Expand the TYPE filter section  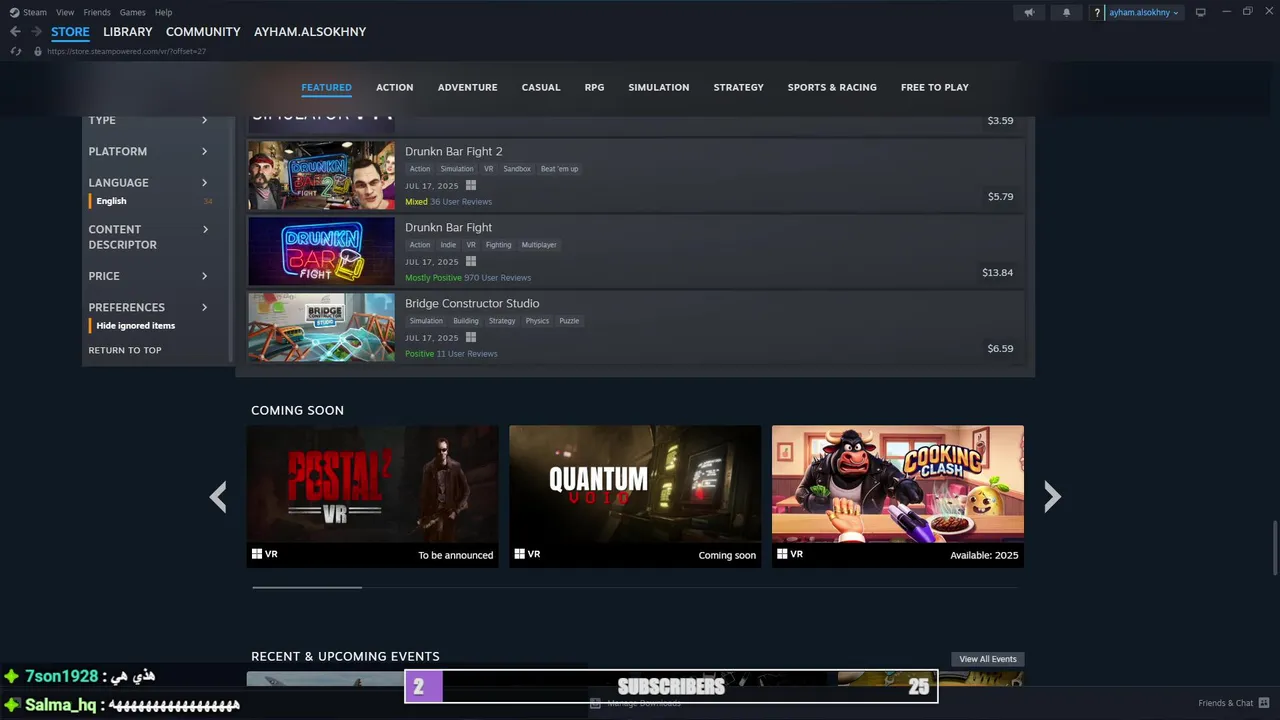pyautogui.click(x=148, y=120)
